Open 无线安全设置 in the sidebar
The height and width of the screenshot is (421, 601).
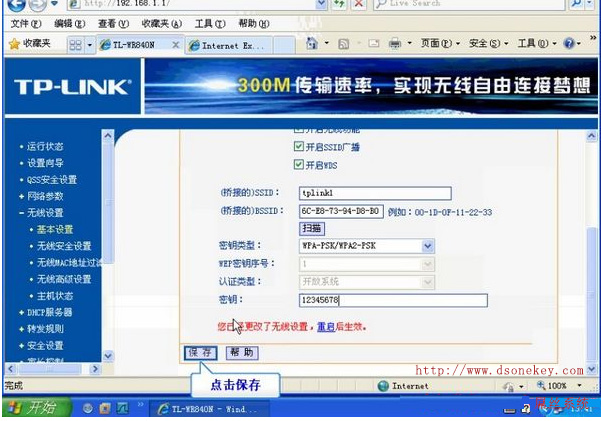(64, 246)
